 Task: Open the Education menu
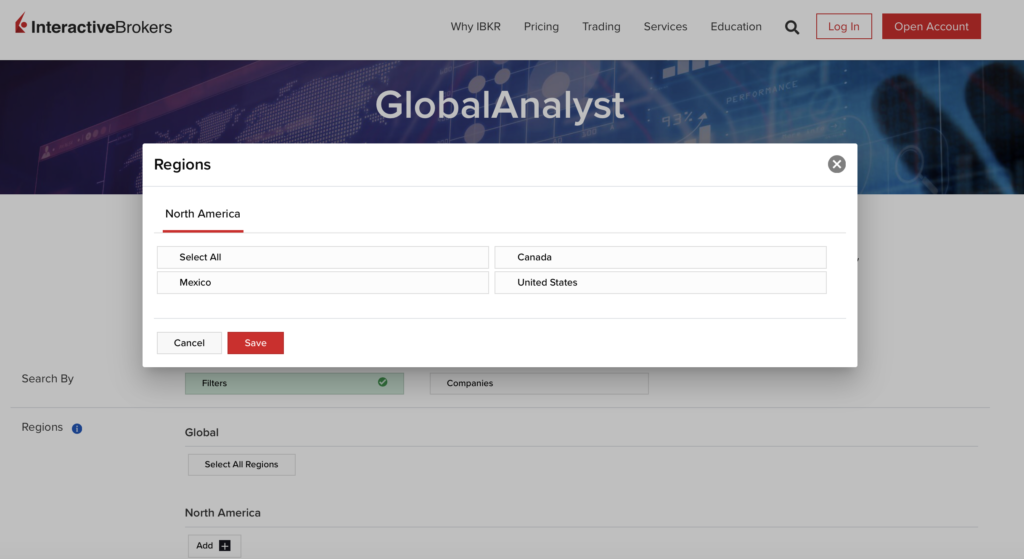pyautogui.click(x=736, y=27)
